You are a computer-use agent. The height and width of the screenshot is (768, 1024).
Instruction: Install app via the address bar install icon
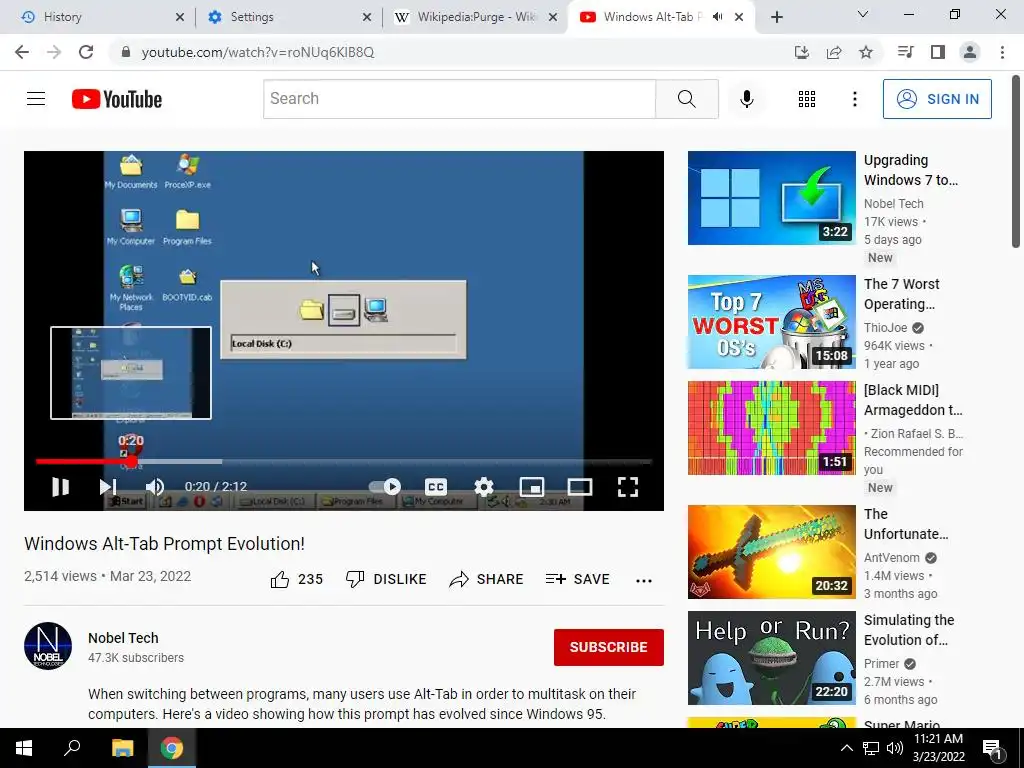click(802, 52)
